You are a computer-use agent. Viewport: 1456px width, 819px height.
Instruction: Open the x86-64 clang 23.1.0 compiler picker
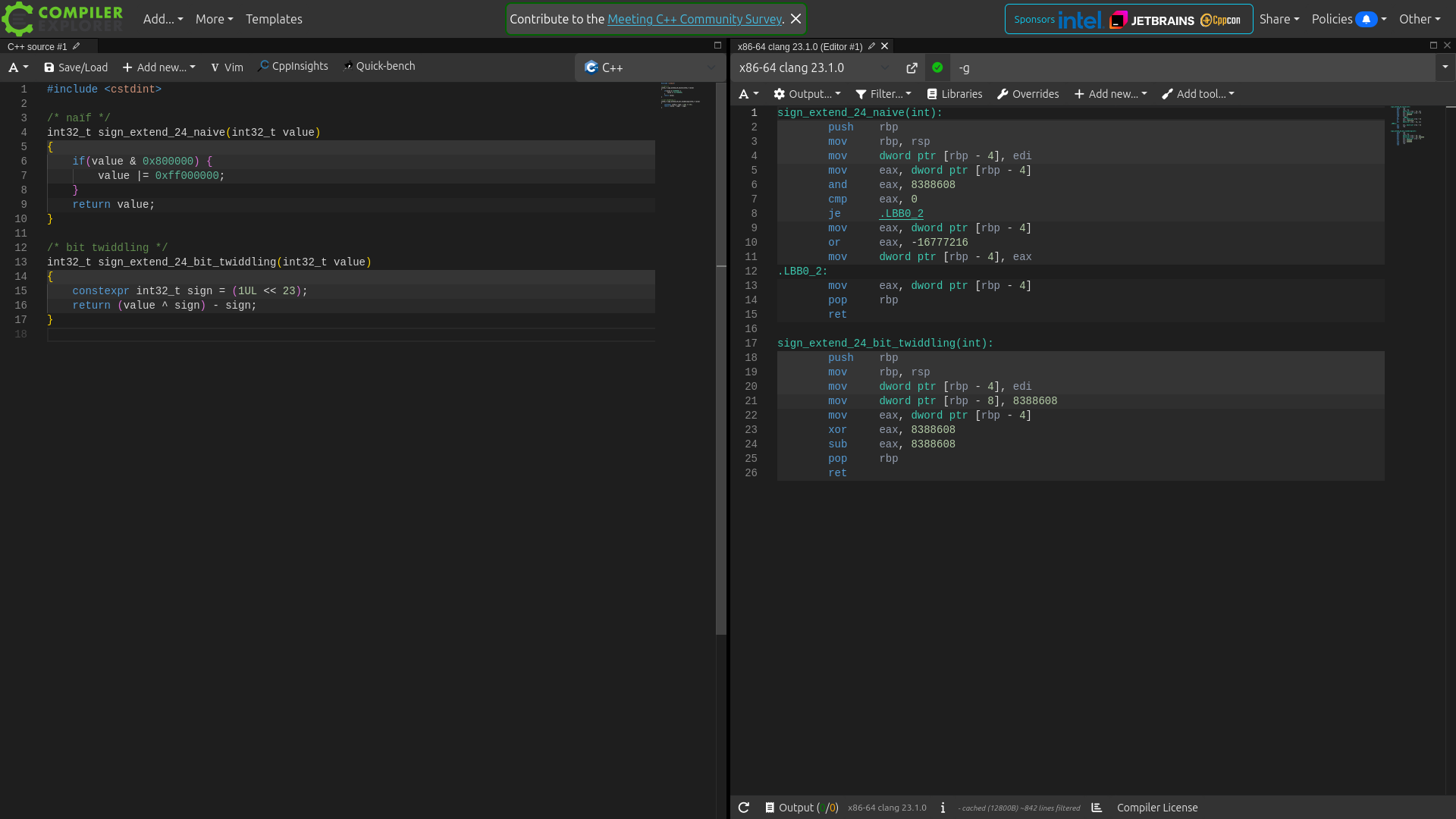(x=815, y=67)
